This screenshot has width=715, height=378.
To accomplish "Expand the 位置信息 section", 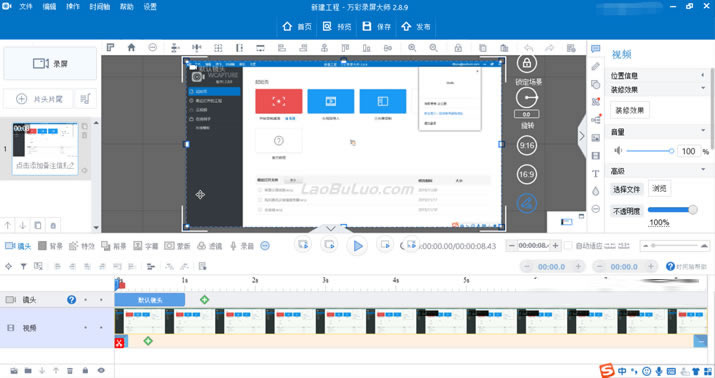I will [703, 76].
